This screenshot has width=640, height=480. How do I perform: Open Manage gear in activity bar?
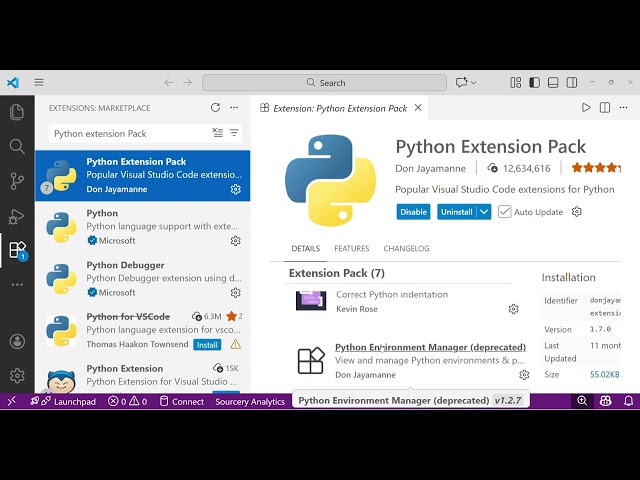[17, 376]
